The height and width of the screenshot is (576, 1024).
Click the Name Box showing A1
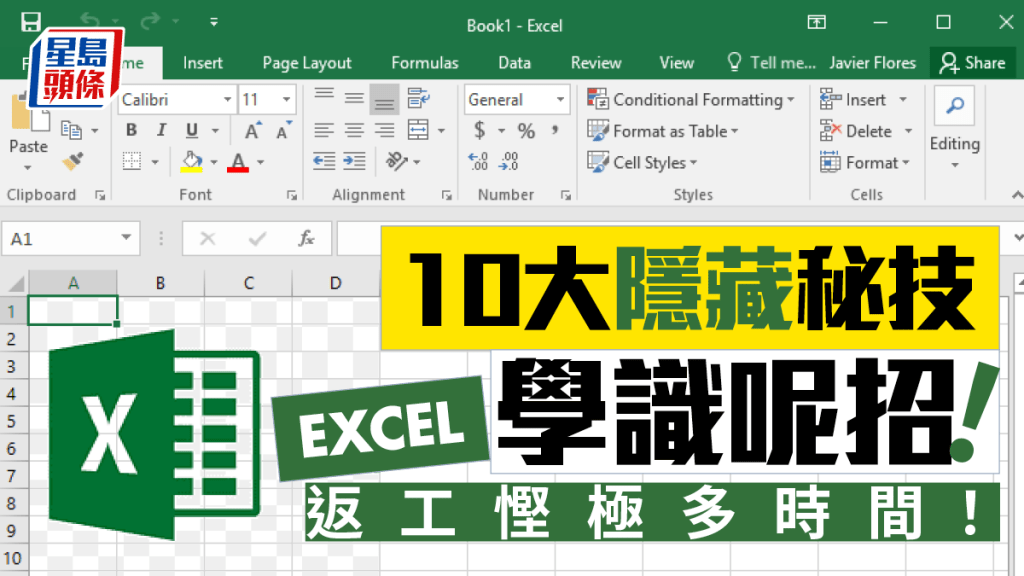(x=71, y=238)
